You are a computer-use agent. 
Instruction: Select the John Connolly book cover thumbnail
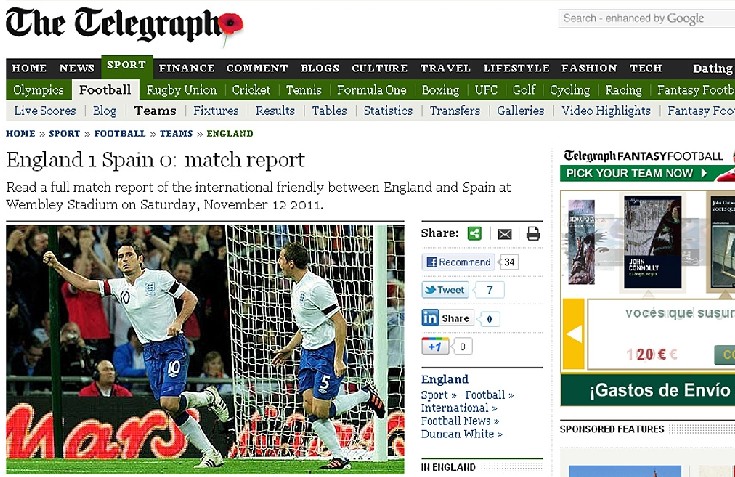[652, 242]
